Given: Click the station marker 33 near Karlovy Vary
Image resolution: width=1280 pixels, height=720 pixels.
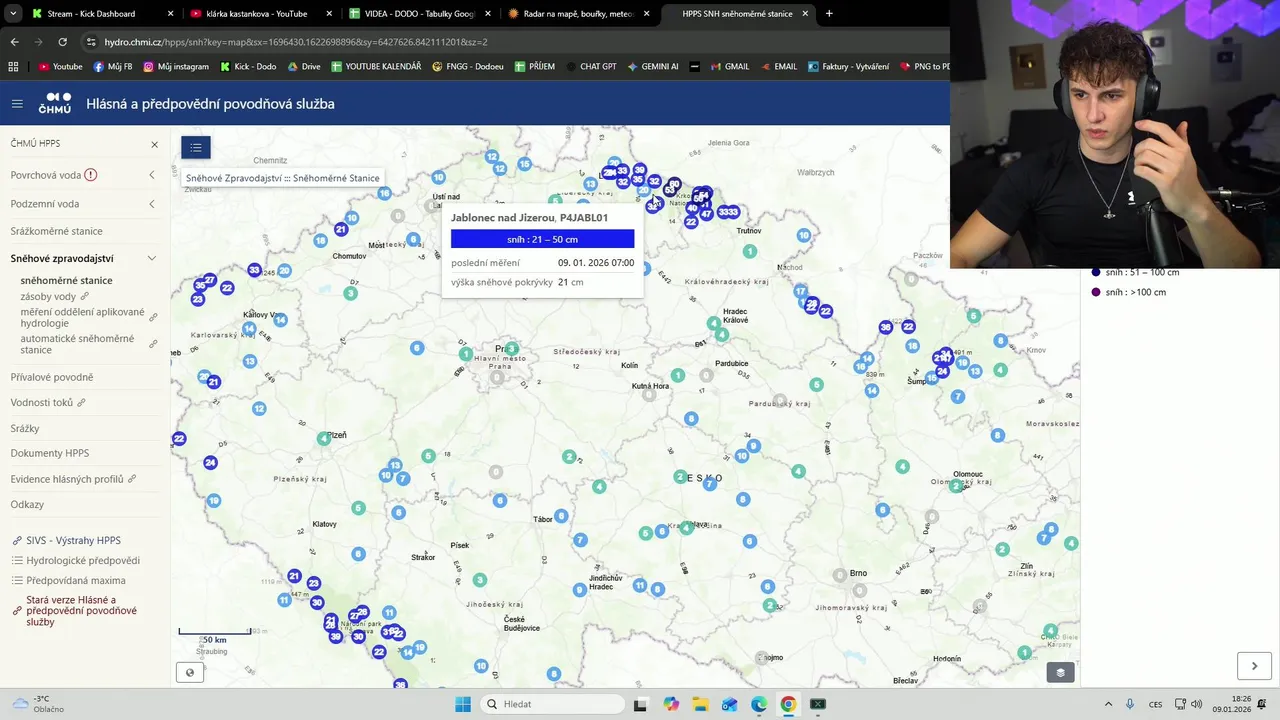Looking at the screenshot, I should click(254, 270).
